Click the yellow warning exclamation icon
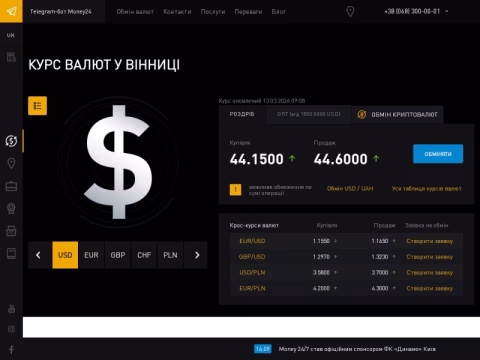This screenshot has height=360, width=480. [x=235, y=190]
